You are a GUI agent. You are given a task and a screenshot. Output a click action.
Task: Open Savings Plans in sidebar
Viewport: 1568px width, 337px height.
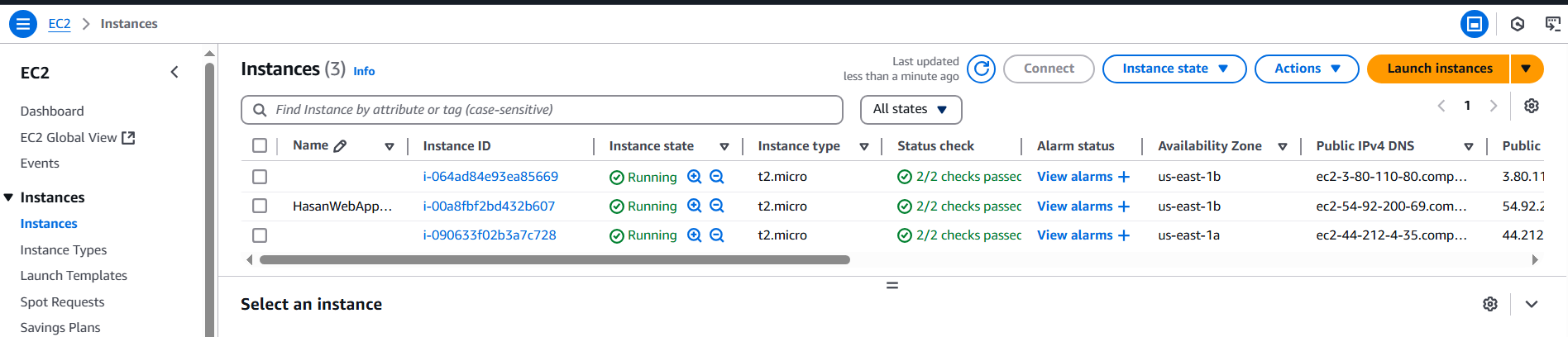pos(60,328)
